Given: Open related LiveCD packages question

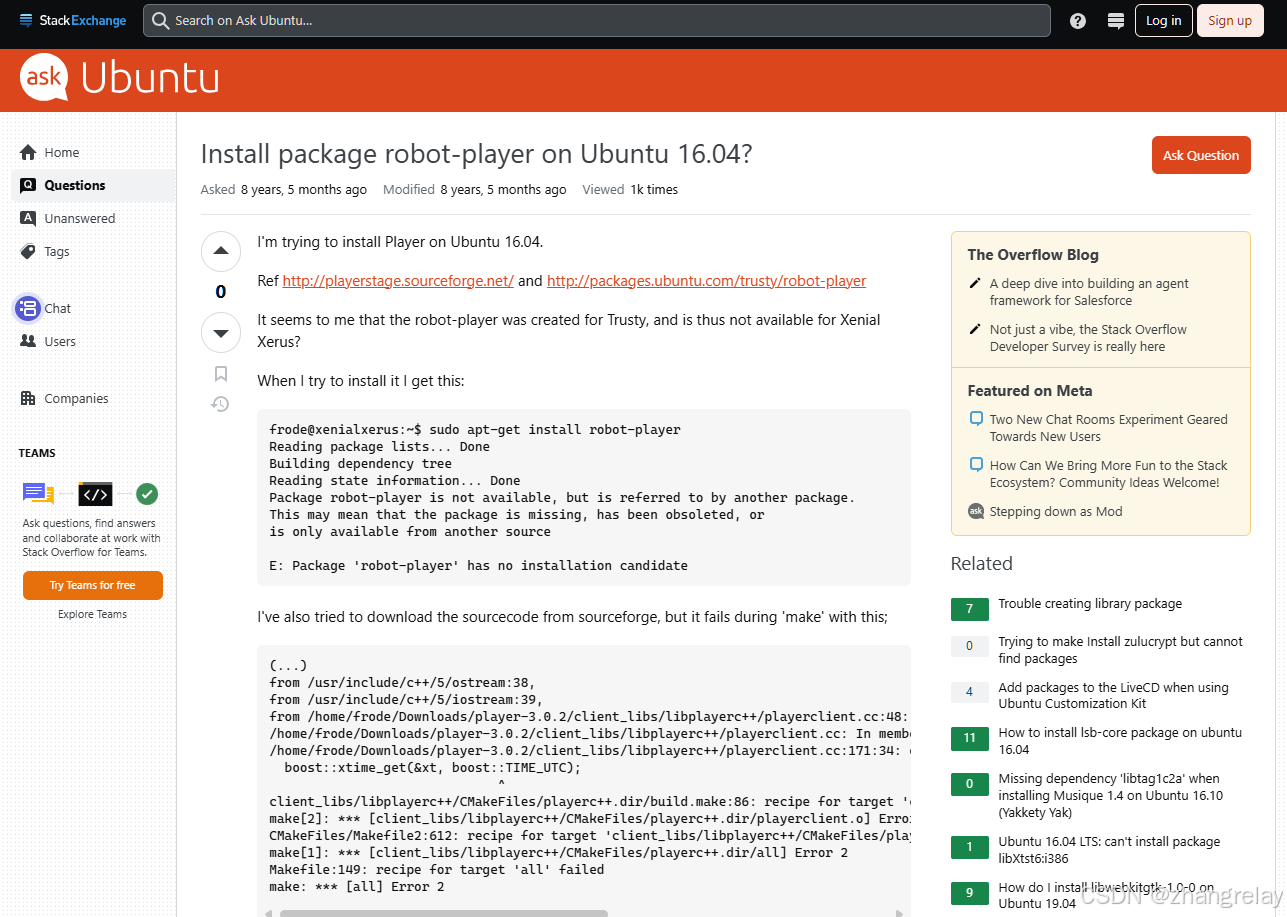Looking at the screenshot, I should (x=1113, y=695).
